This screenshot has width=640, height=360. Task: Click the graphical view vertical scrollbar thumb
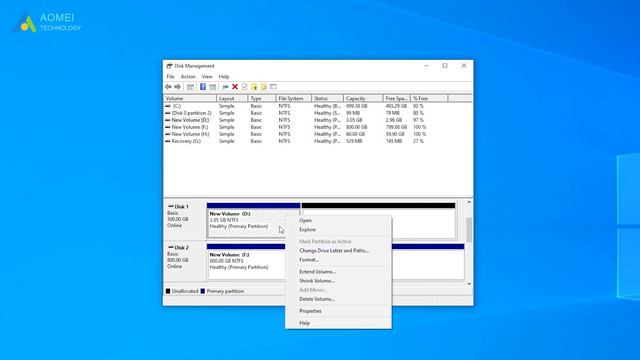coord(469,229)
